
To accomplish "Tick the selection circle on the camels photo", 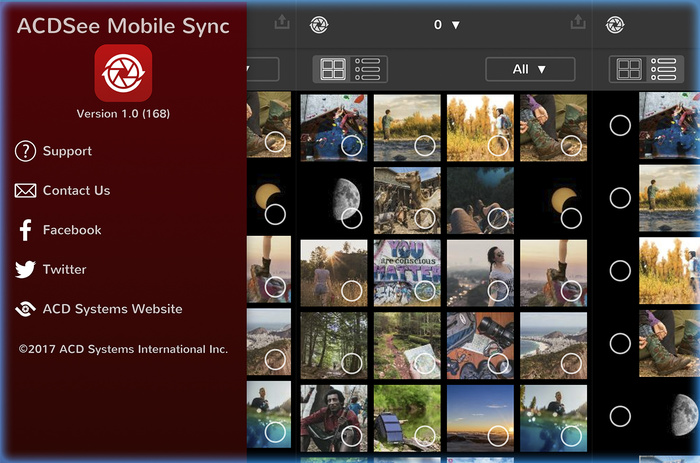I will [x=425, y=218].
